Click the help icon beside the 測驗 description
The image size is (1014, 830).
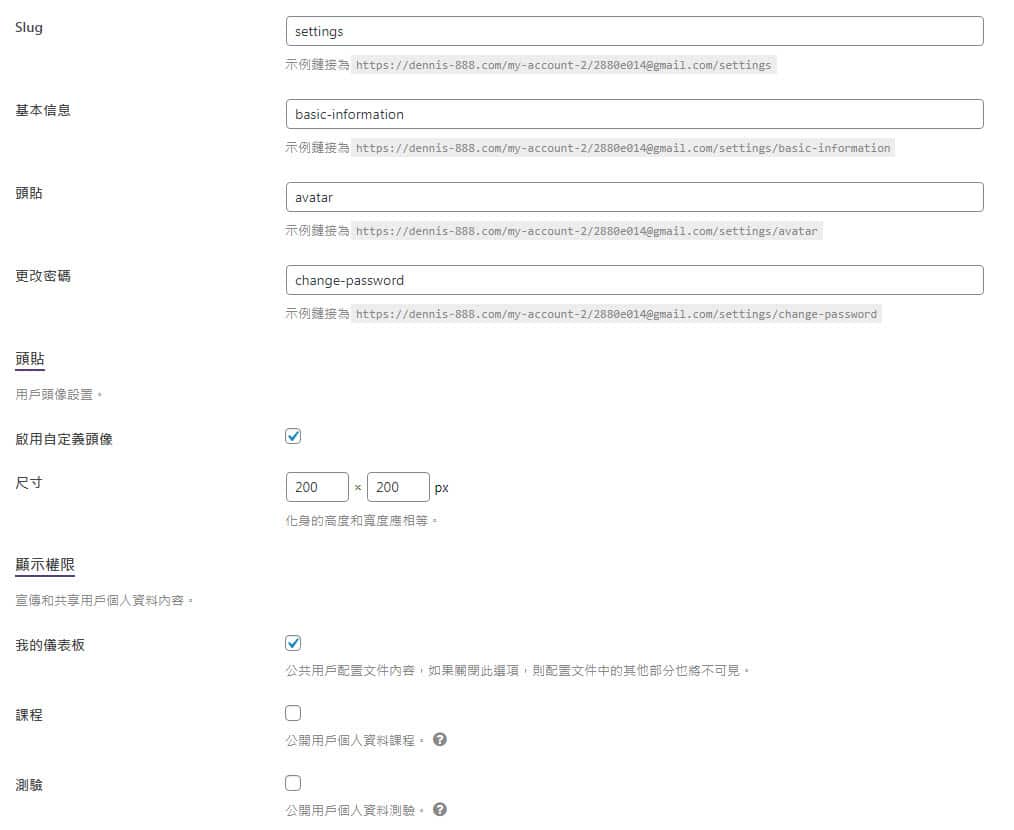(x=440, y=810)
